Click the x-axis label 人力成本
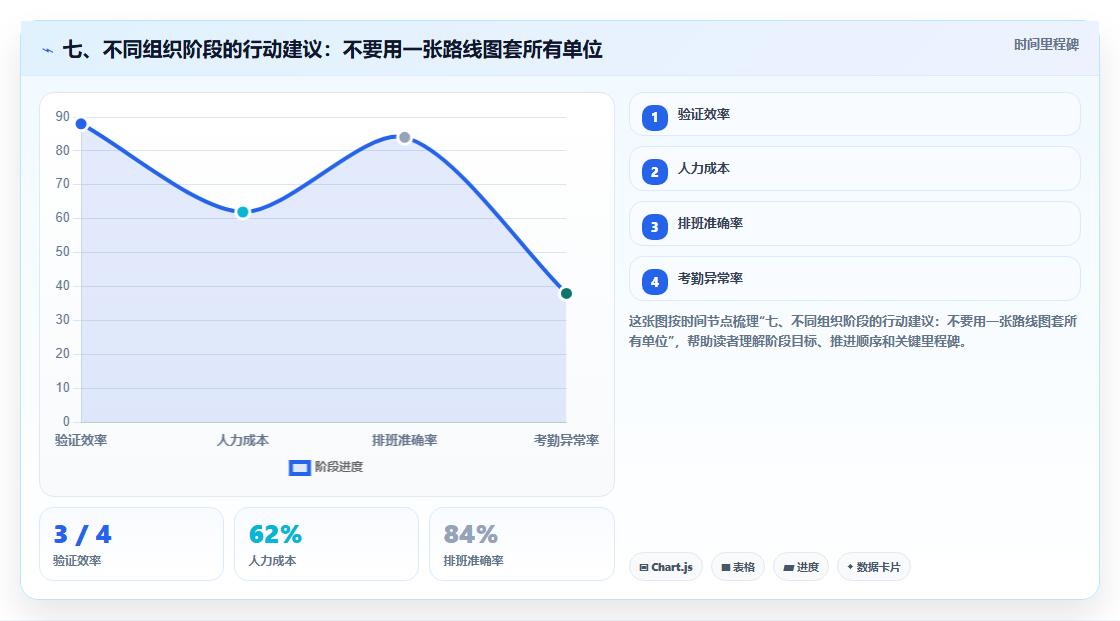This screenshot has width=1120, height=621. (243, 440)
